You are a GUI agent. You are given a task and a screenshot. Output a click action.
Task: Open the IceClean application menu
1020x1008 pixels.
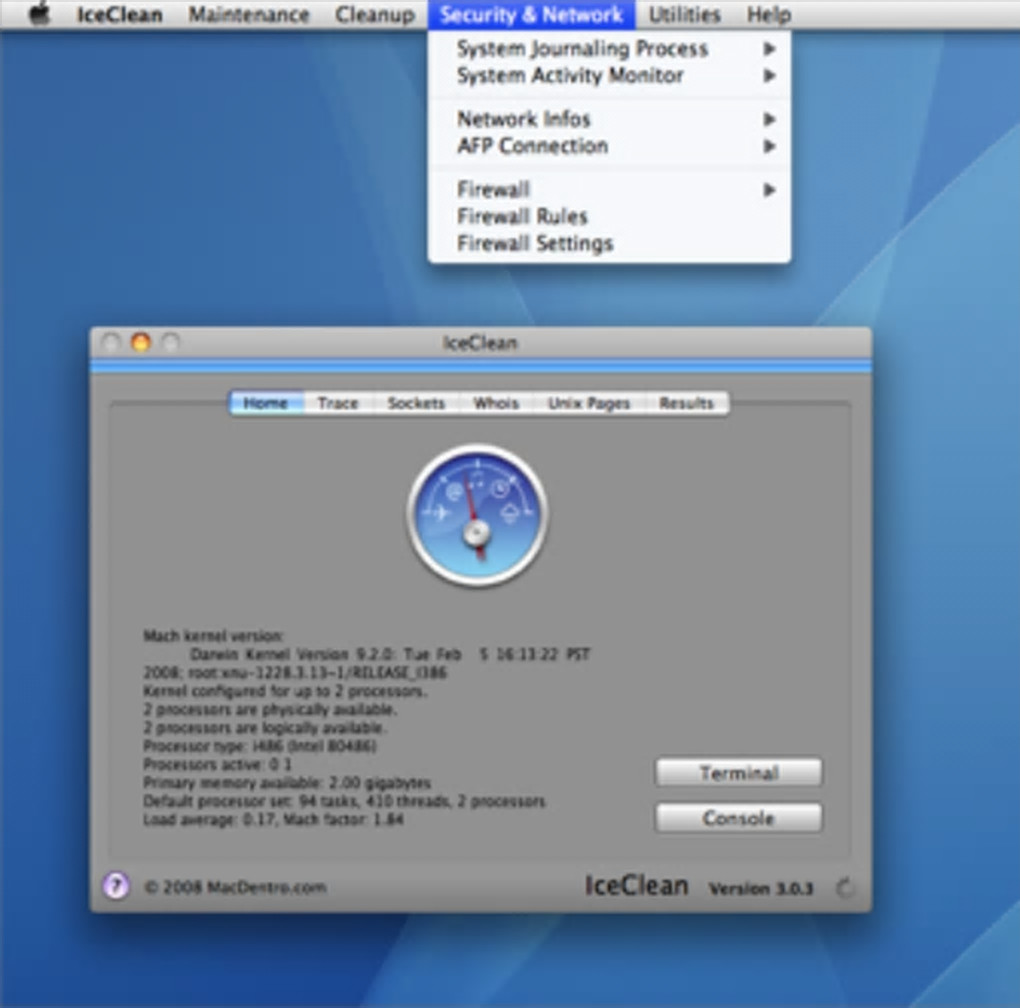pos(120,14)
